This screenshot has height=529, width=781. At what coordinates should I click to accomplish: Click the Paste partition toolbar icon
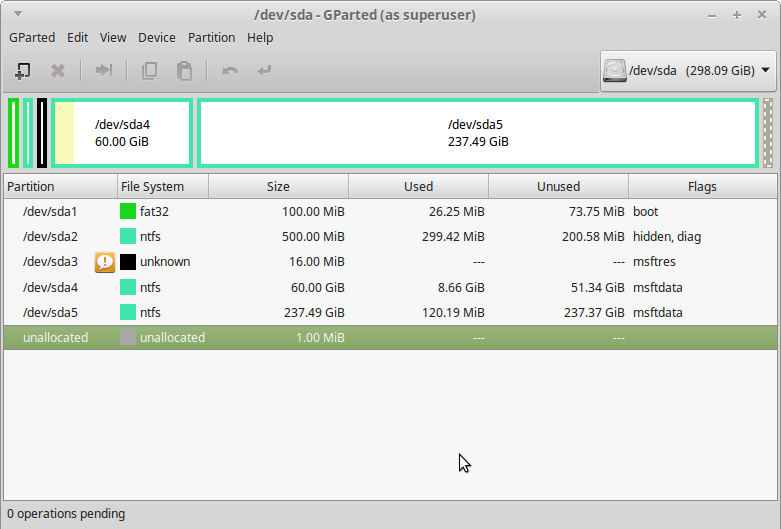(x=184, y=71)
